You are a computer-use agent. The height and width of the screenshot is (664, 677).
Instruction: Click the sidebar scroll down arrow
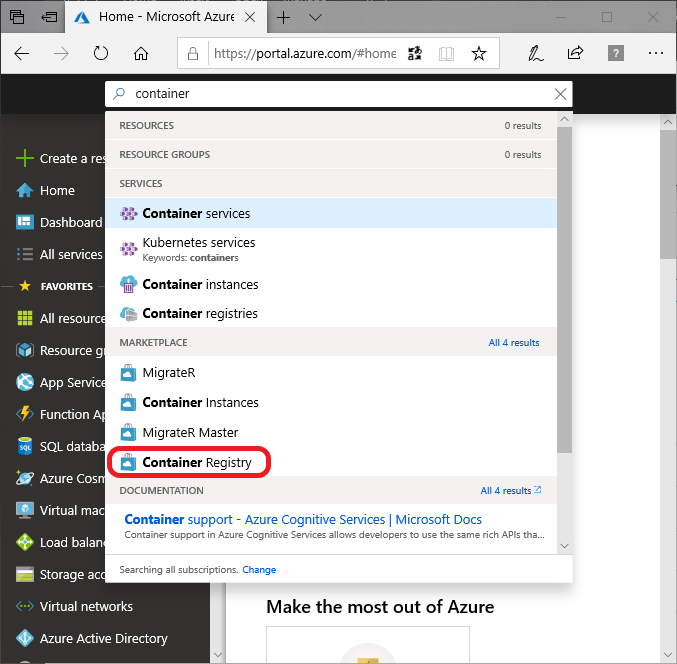click(218, 655)
